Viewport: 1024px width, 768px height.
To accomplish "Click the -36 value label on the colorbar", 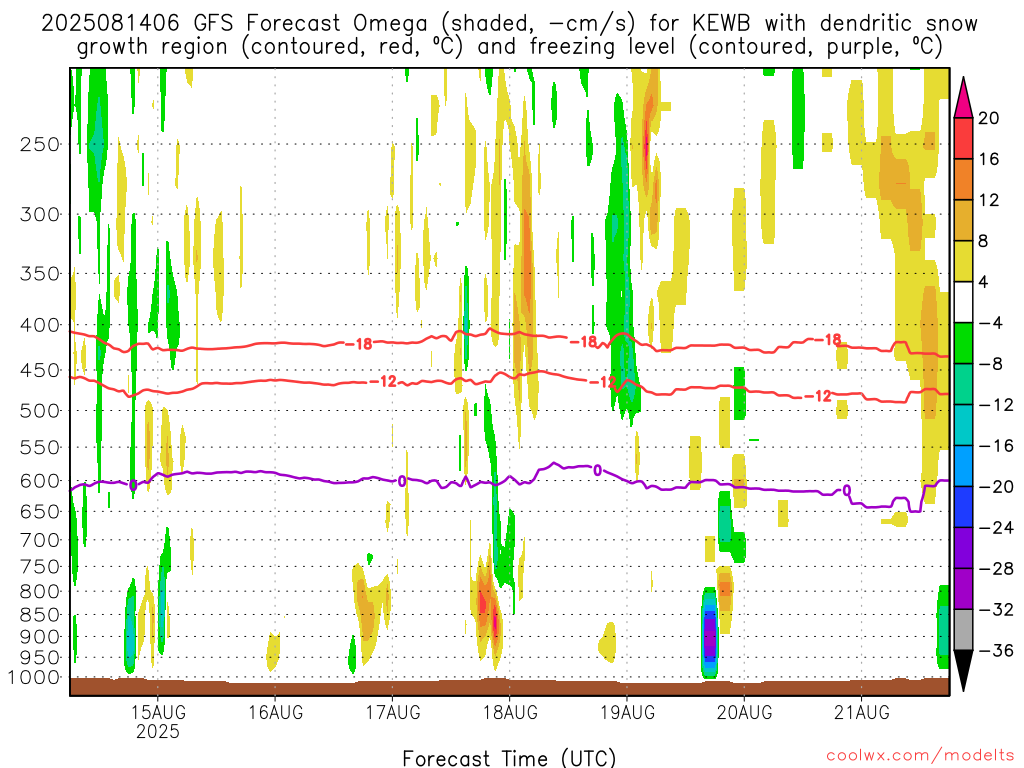I will coord(996,650).
